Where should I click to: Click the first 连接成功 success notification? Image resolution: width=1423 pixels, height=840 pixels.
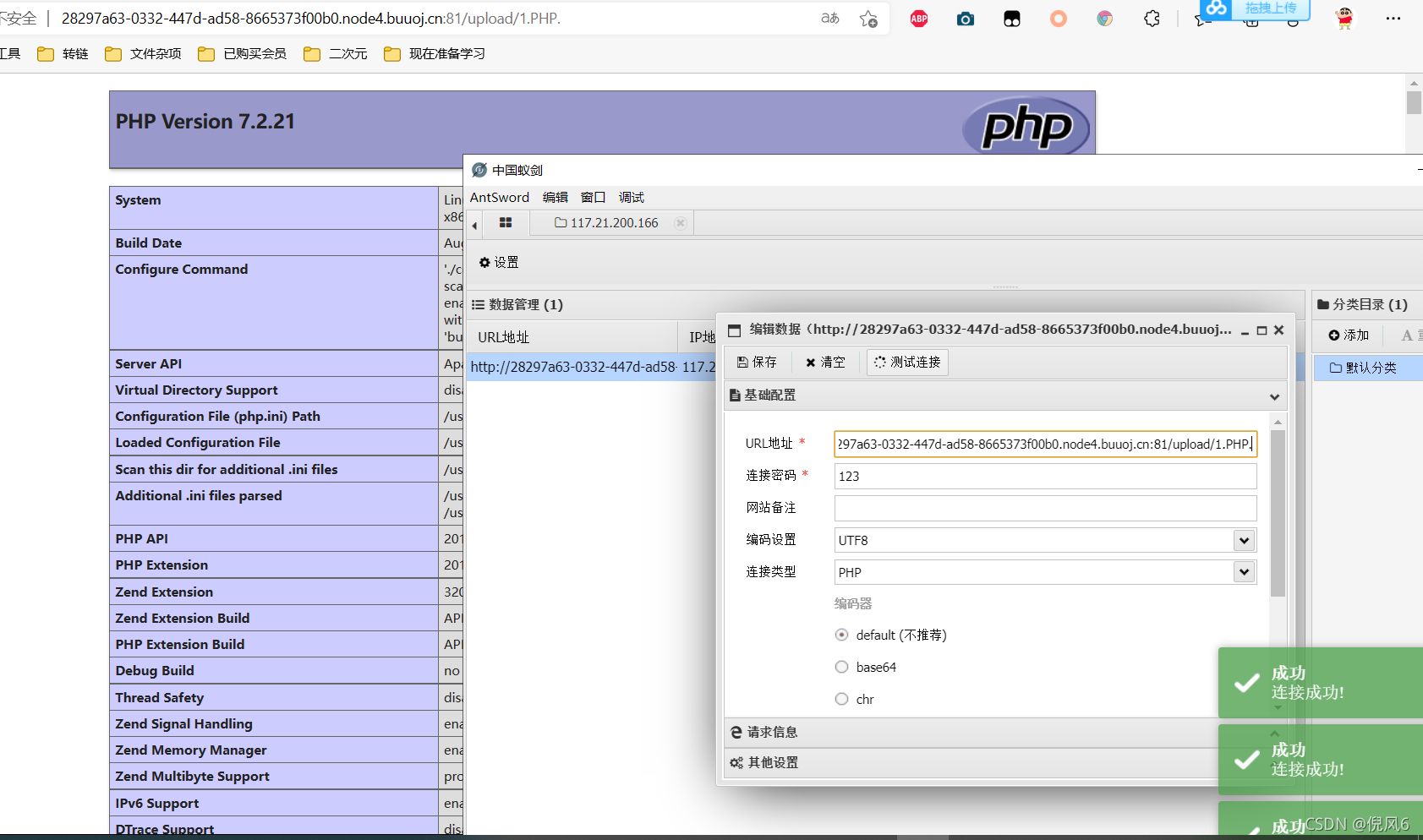pyautogui.click(x=1321, y=683)
